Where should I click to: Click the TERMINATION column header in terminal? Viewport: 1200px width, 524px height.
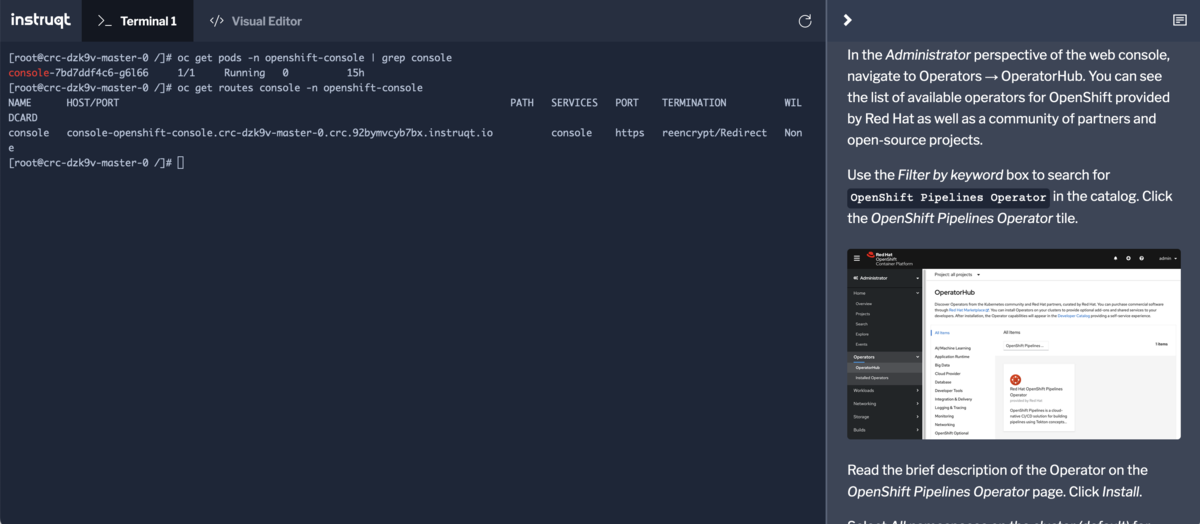(694, 103)
